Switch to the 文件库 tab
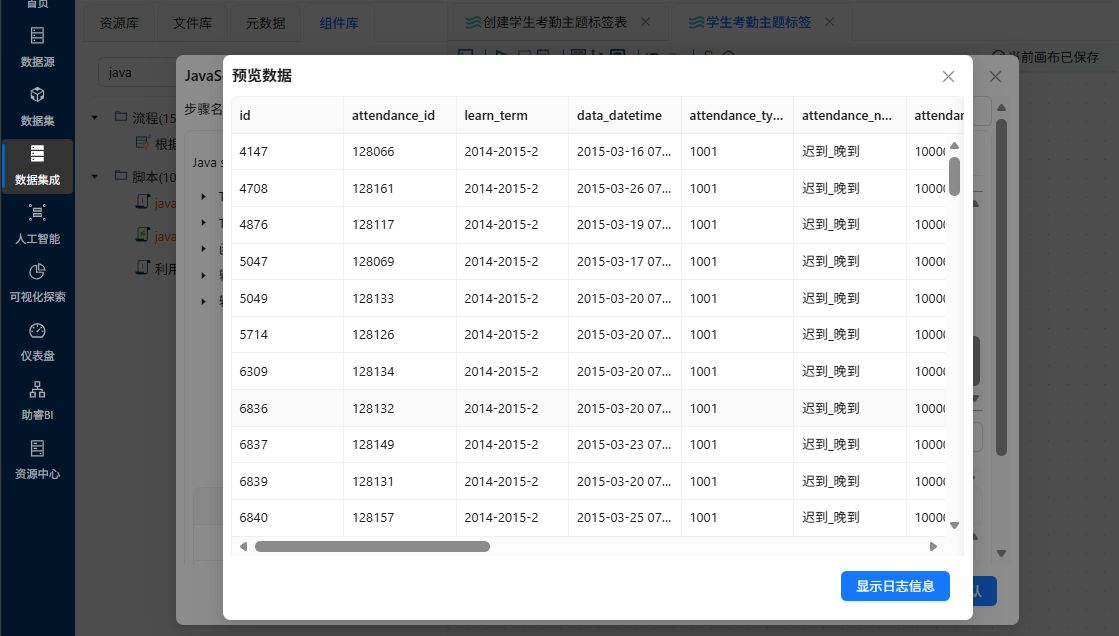The height and width of the screenshot is (636, 1119). point(192,23)
